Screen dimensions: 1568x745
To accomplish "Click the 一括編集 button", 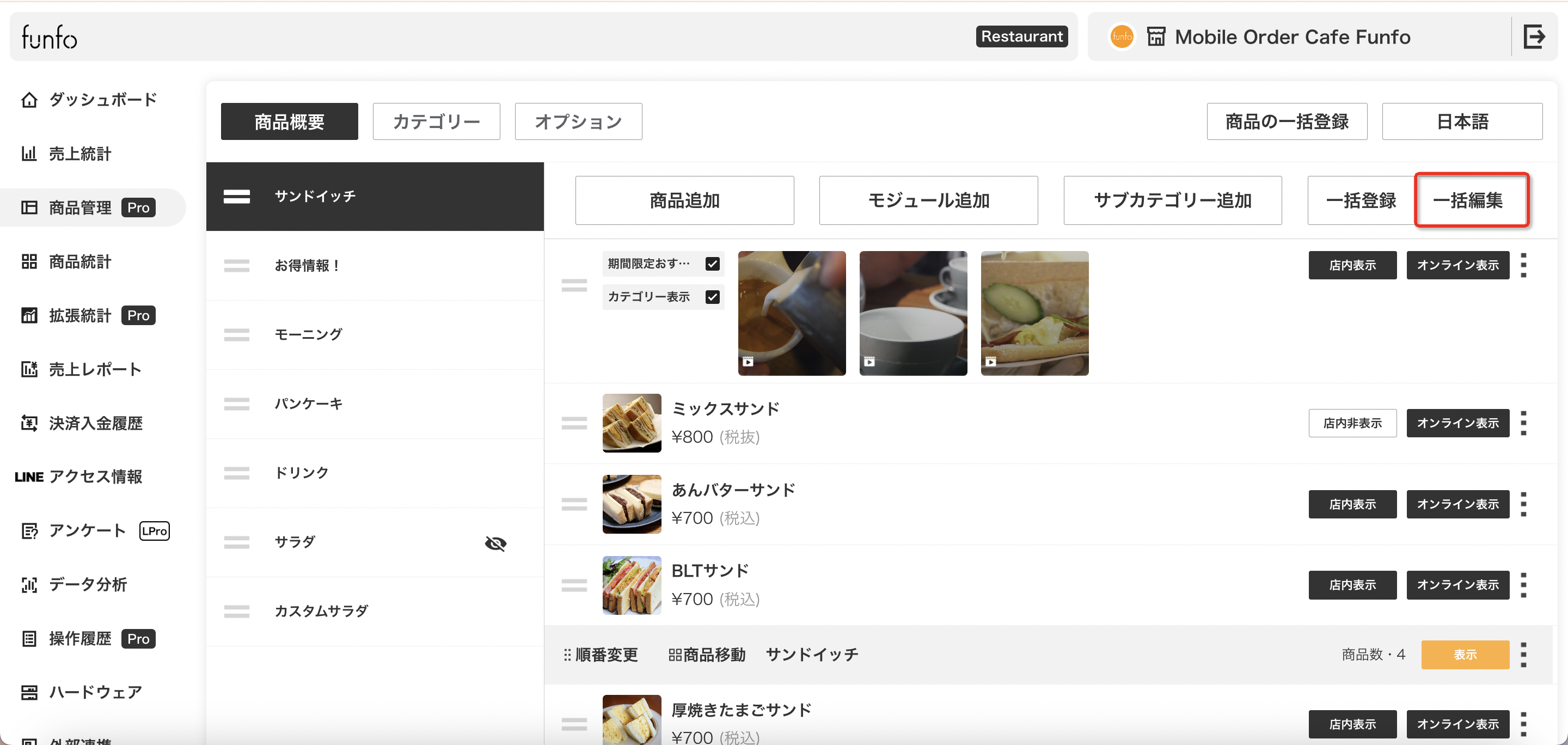I will click(x=1472, y=200).
